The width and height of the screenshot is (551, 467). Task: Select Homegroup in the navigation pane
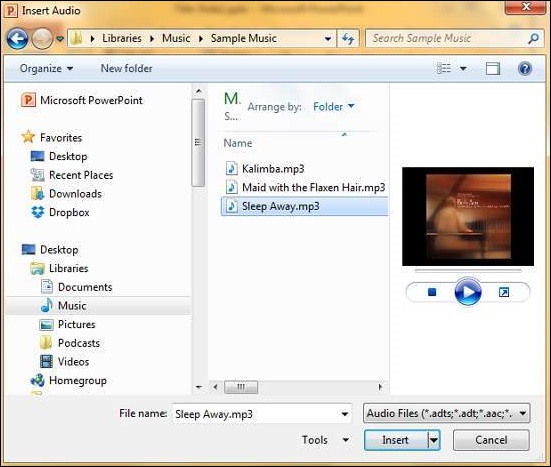coord(78,381)
